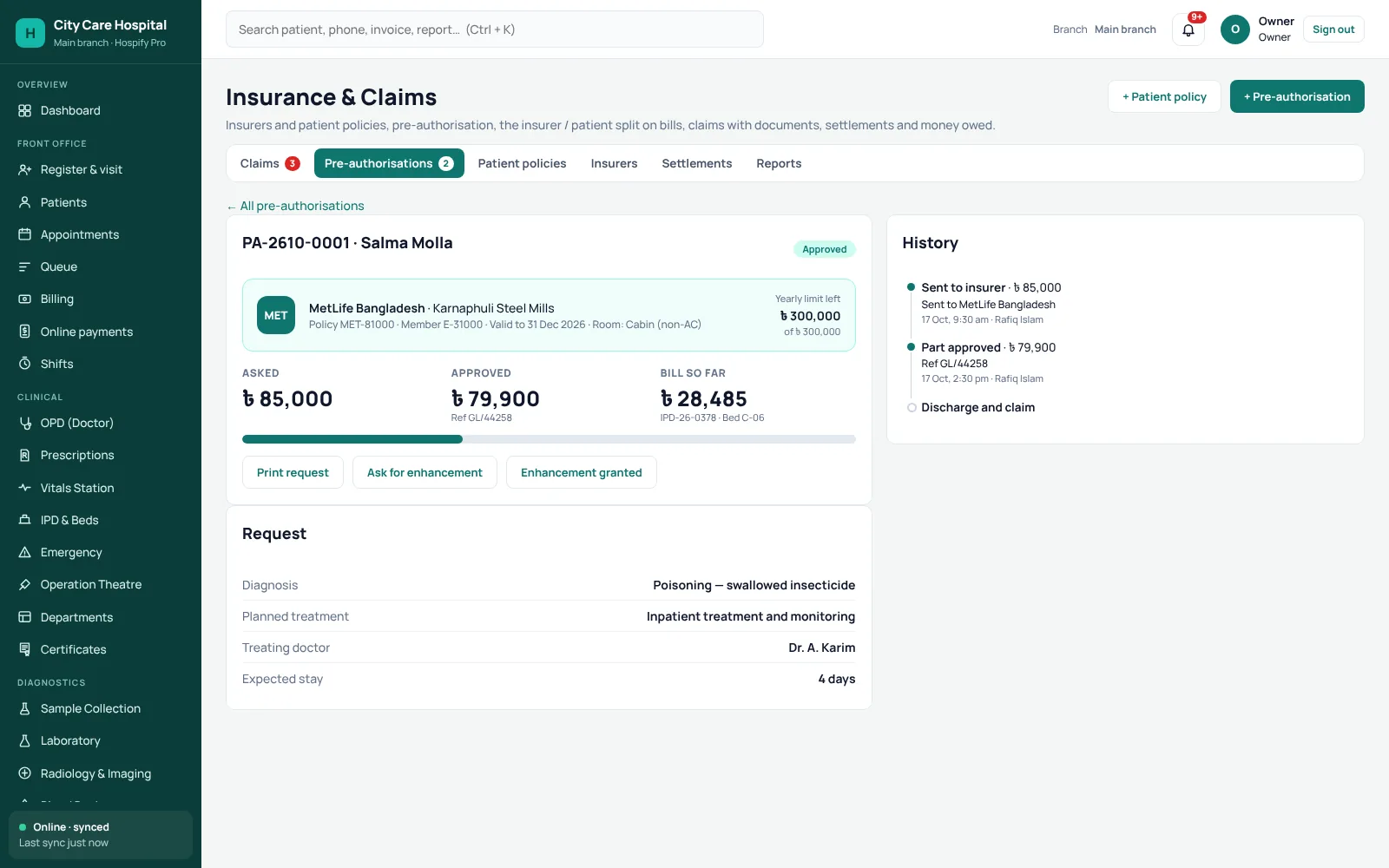
Task: Switch to the Claims tab
Action: tap(270, 163)
